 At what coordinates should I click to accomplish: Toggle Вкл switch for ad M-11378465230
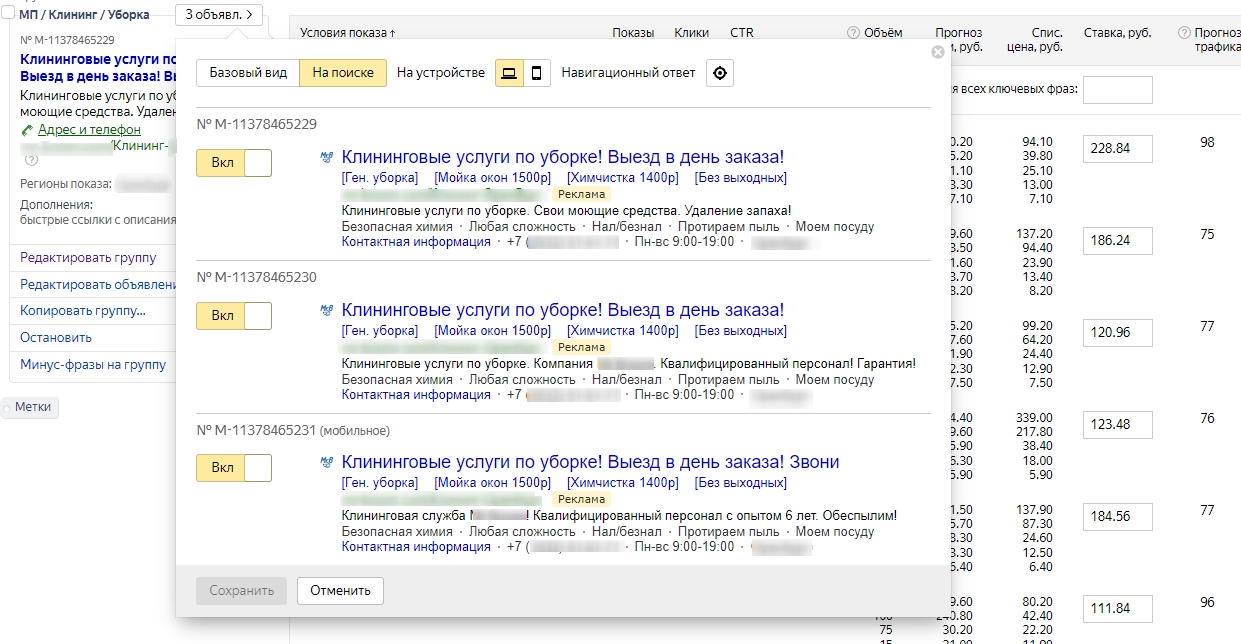pos(234,316)
